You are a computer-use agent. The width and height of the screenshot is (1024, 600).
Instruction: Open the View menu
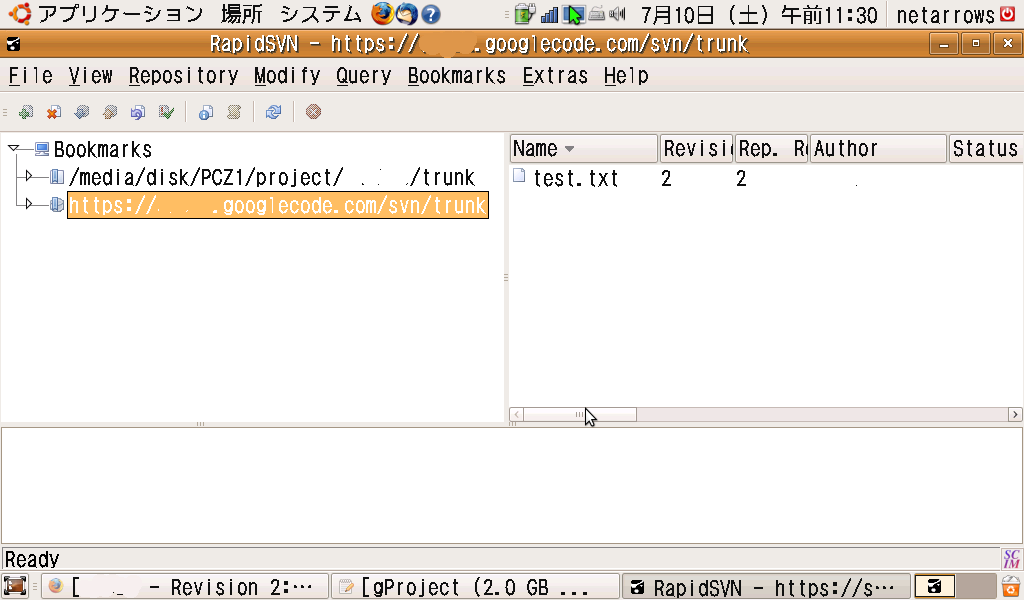pos(91,76)
